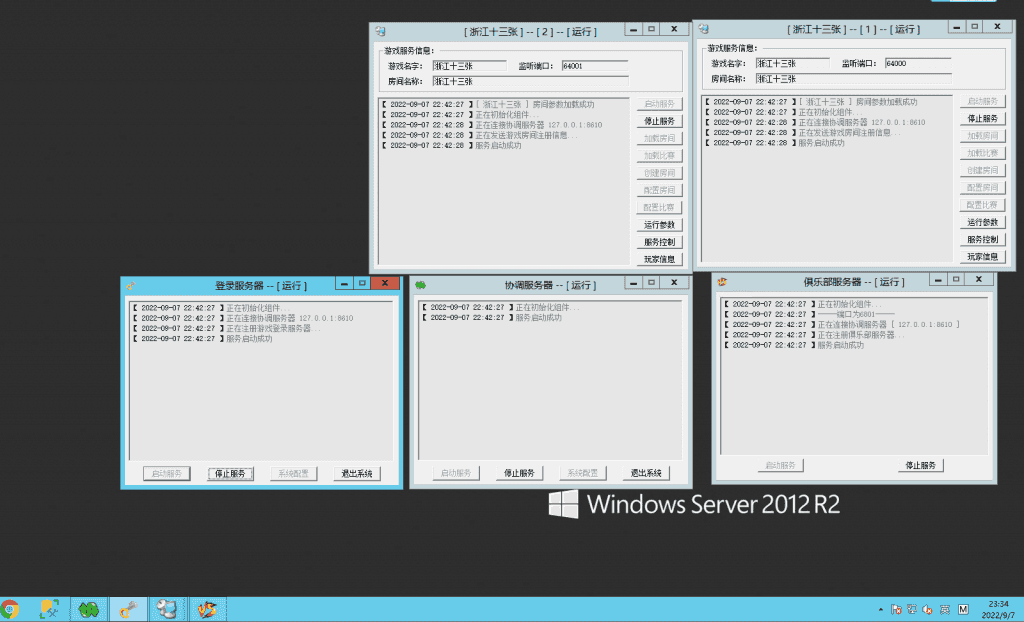1024x622 pixels.
Task: Click 退出系统 in 协调服务器 window
Action: pyautogui.click(x=646, y=473)
